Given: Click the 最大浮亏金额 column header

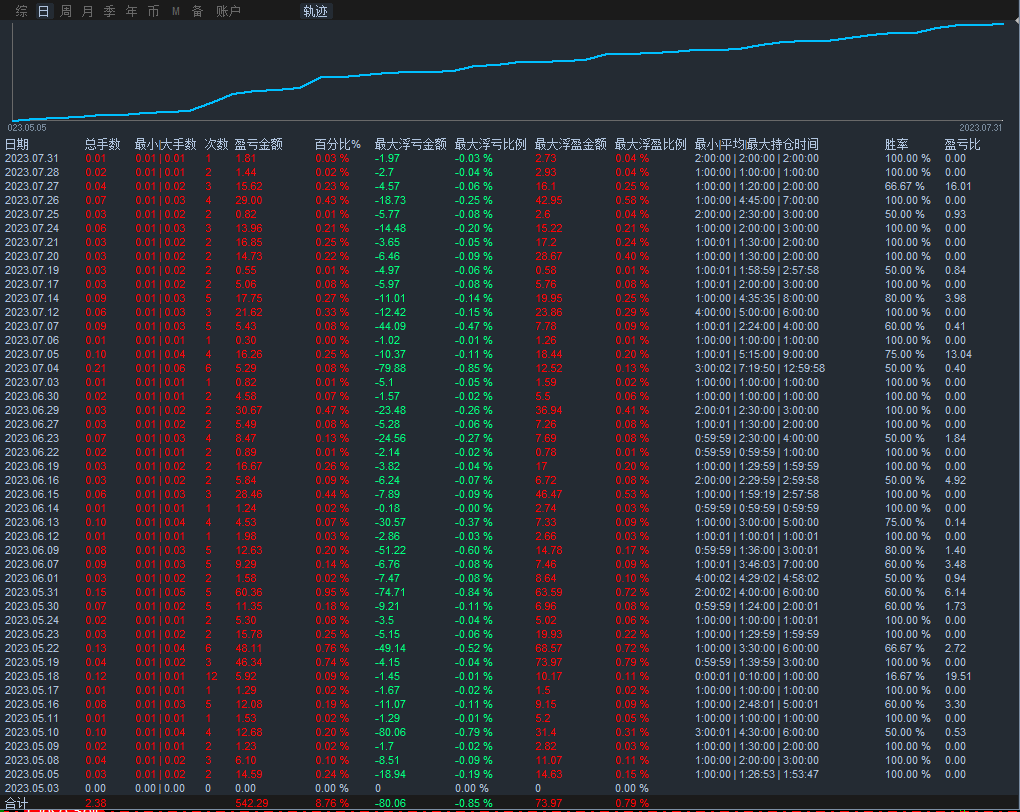Looking at the screenshot, I should coord(410,144).
